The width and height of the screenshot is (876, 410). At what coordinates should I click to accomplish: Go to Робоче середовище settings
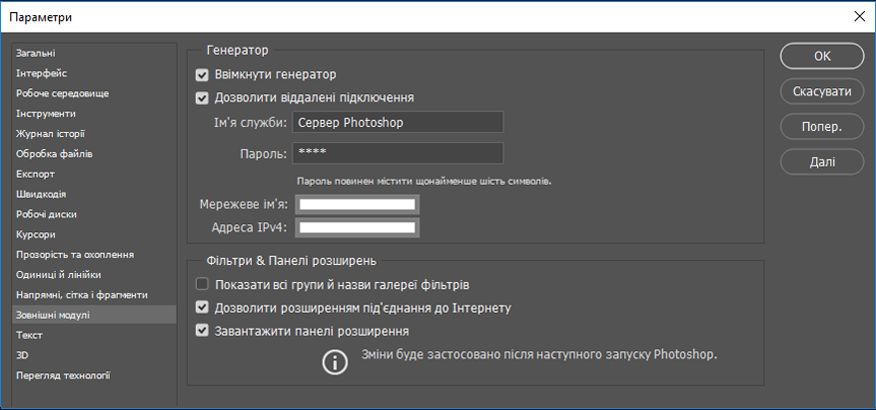[x=62, y=93]
